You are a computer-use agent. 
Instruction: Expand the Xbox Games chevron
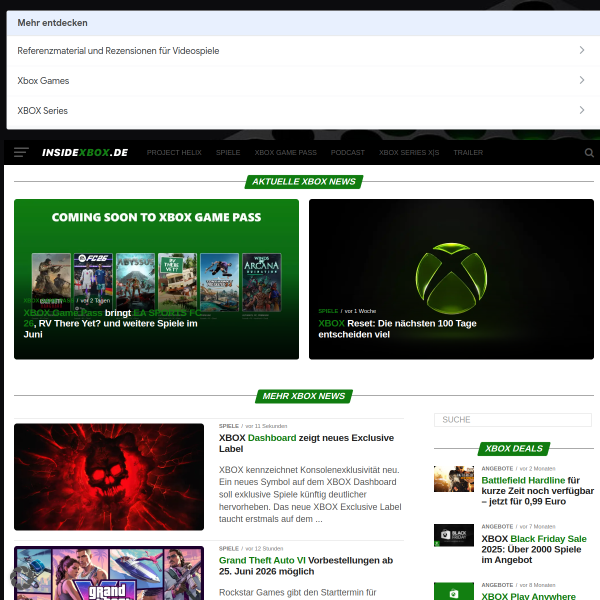[x=582, y=80]
